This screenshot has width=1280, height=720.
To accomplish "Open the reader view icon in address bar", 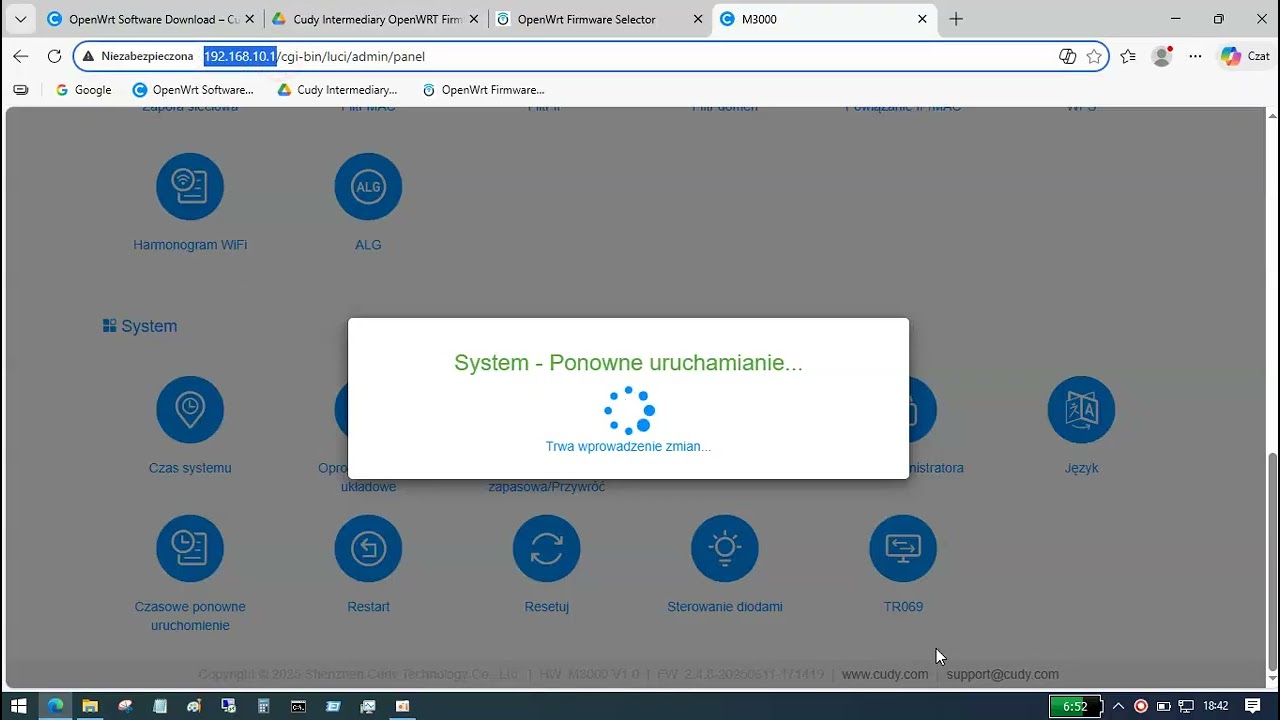I will [x=1067, y=56].
